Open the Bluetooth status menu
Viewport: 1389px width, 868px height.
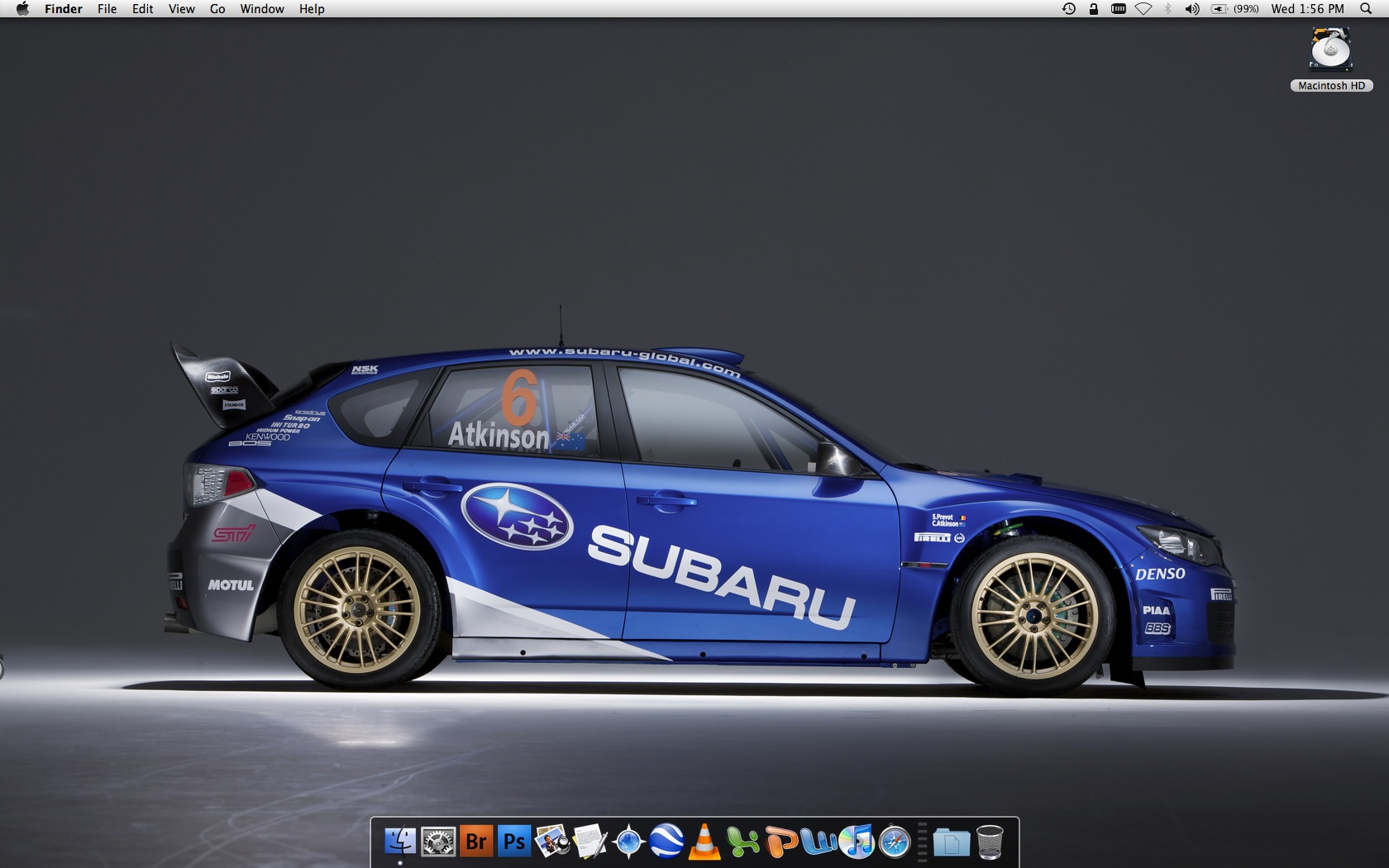pos(1168,9)
